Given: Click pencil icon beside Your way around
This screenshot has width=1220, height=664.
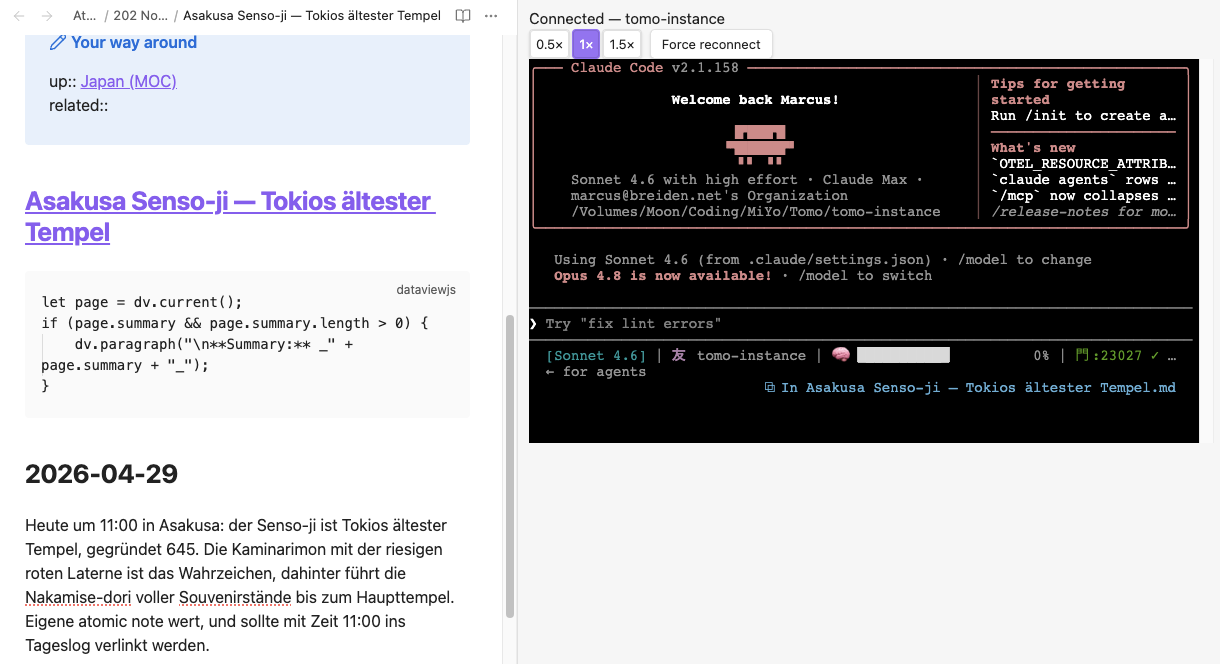Looking at the screenshot, I should 58,42.
